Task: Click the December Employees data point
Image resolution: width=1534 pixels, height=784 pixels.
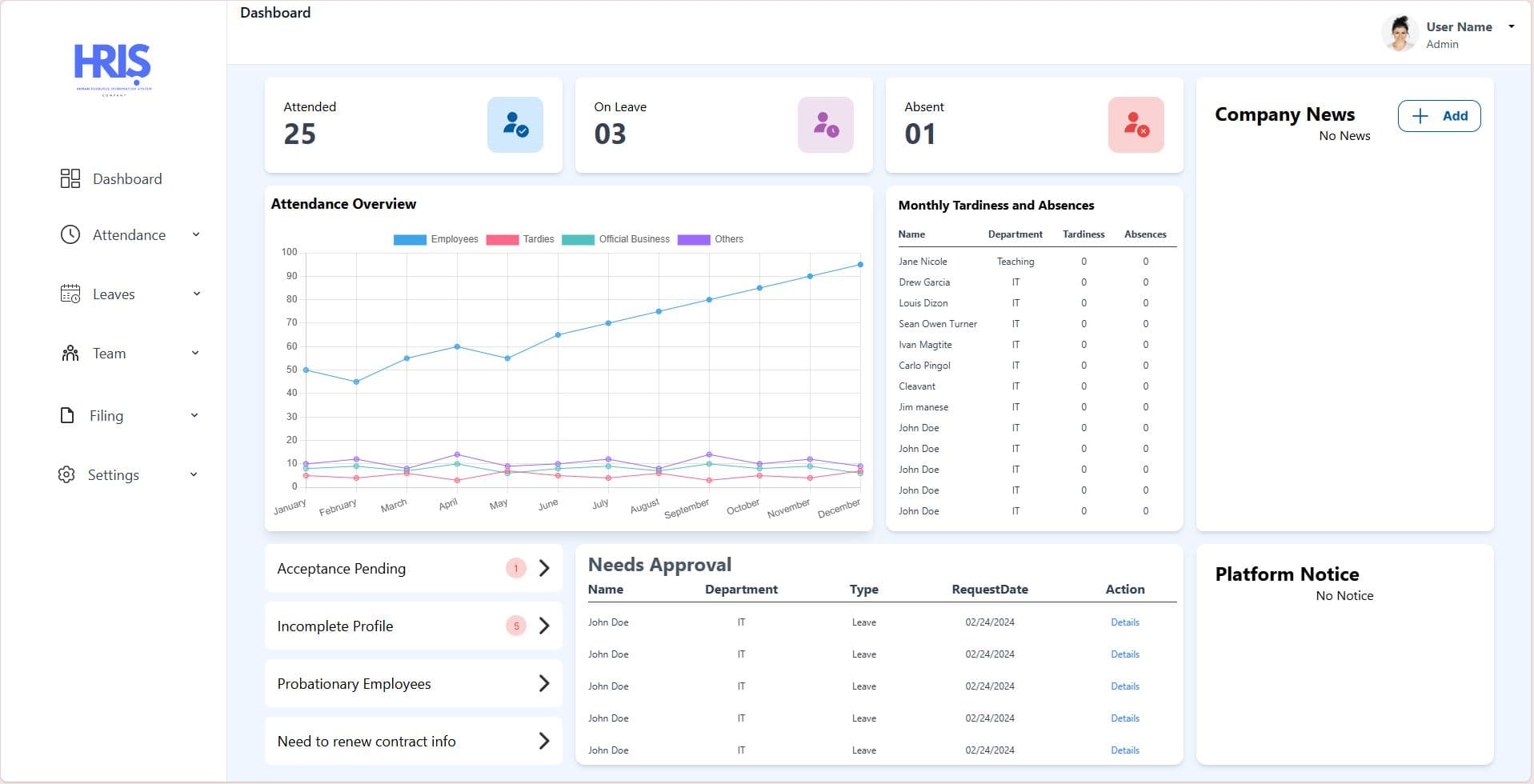Action: click(x=860, y=264)
